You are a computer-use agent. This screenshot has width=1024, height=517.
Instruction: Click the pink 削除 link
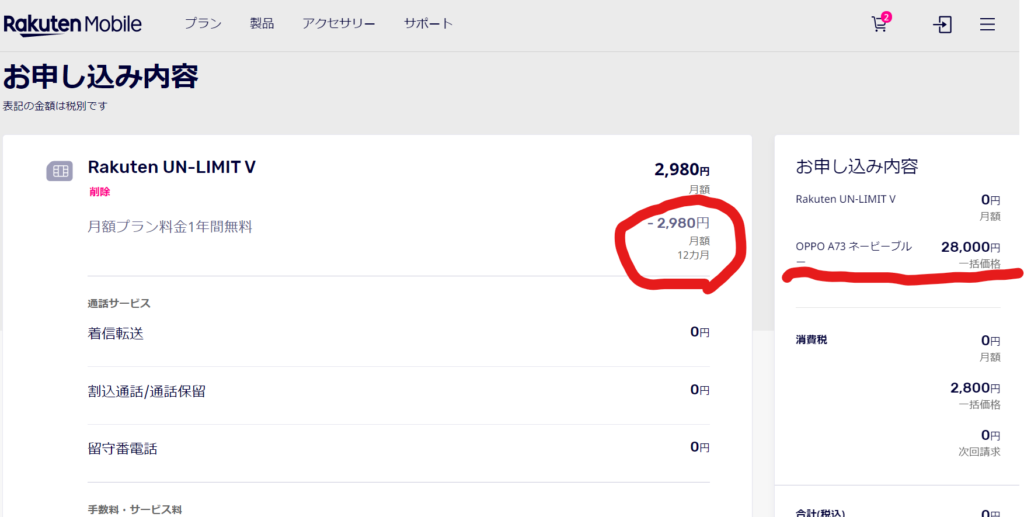pyautogui.click(x=100, y=191)
